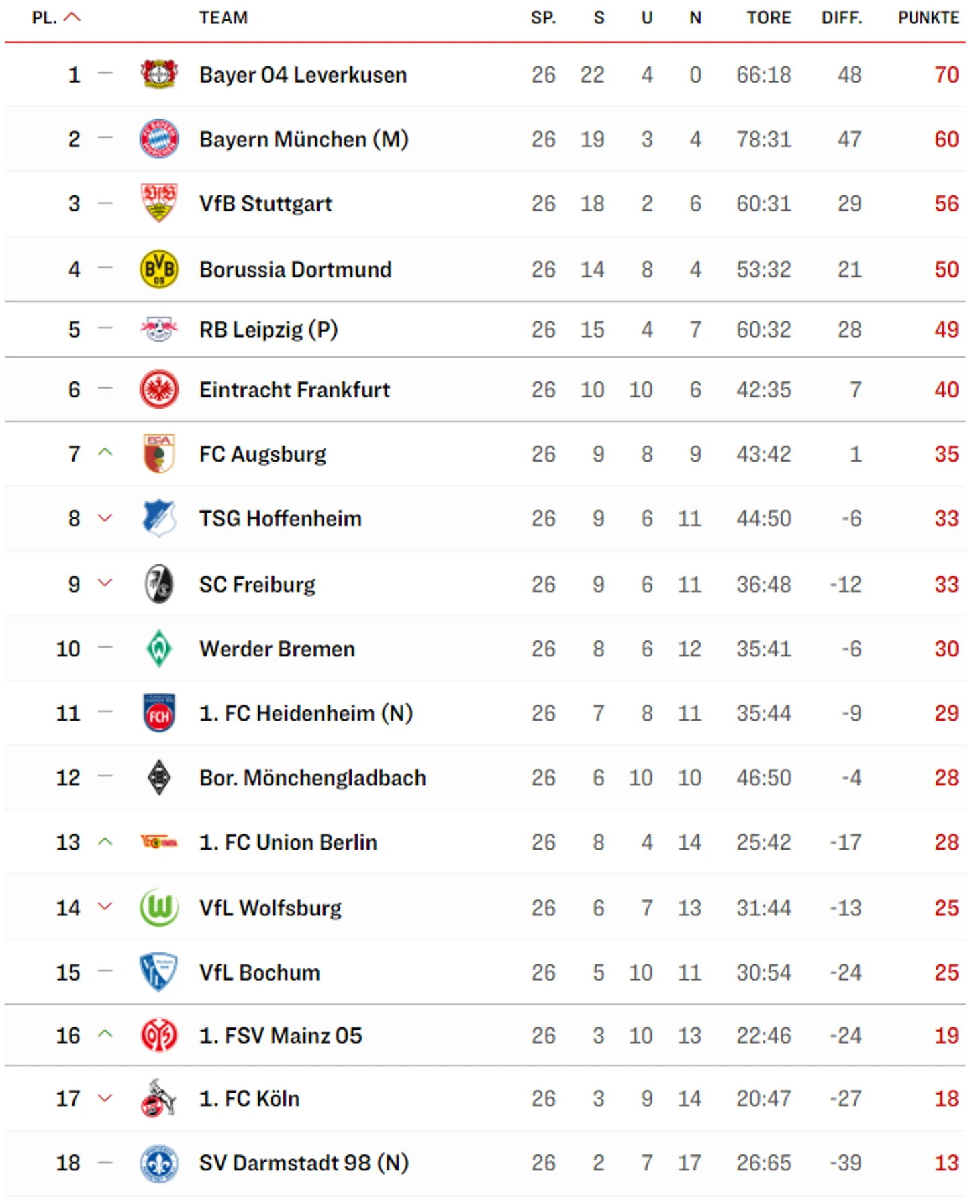
Task: Select the Borussia Dortmund BVB logo
Action: (159, 269)
